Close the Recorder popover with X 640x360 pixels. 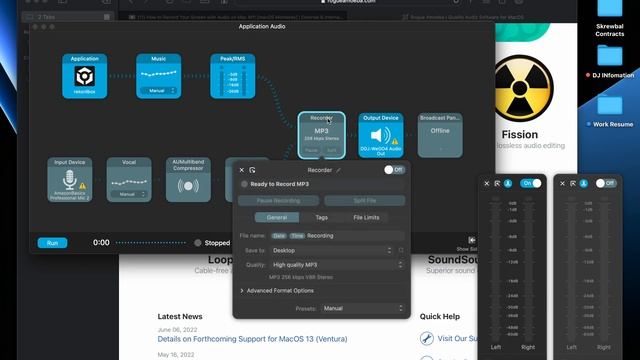tap(242, 170)
